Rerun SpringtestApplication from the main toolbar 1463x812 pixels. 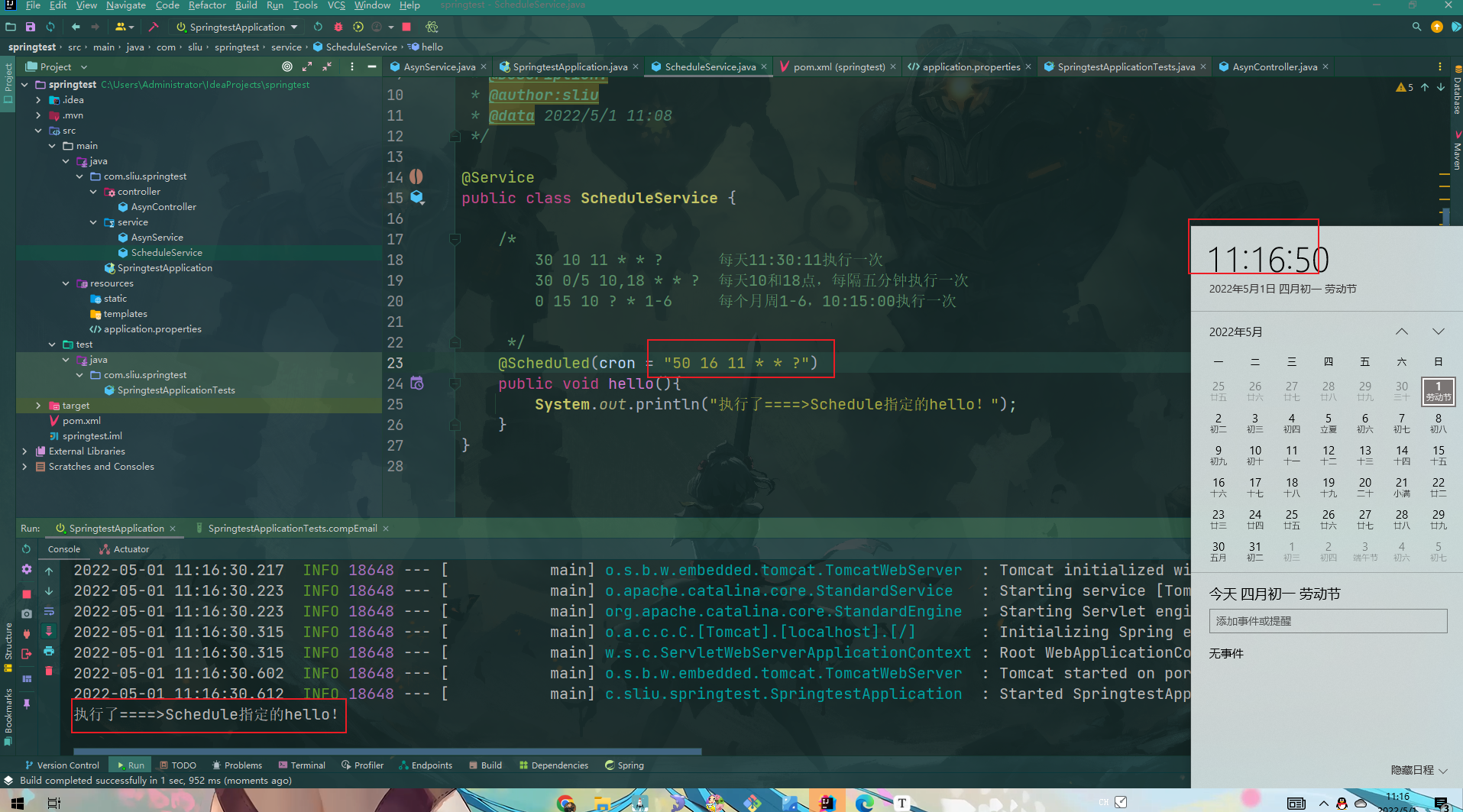tap(318, 27)
